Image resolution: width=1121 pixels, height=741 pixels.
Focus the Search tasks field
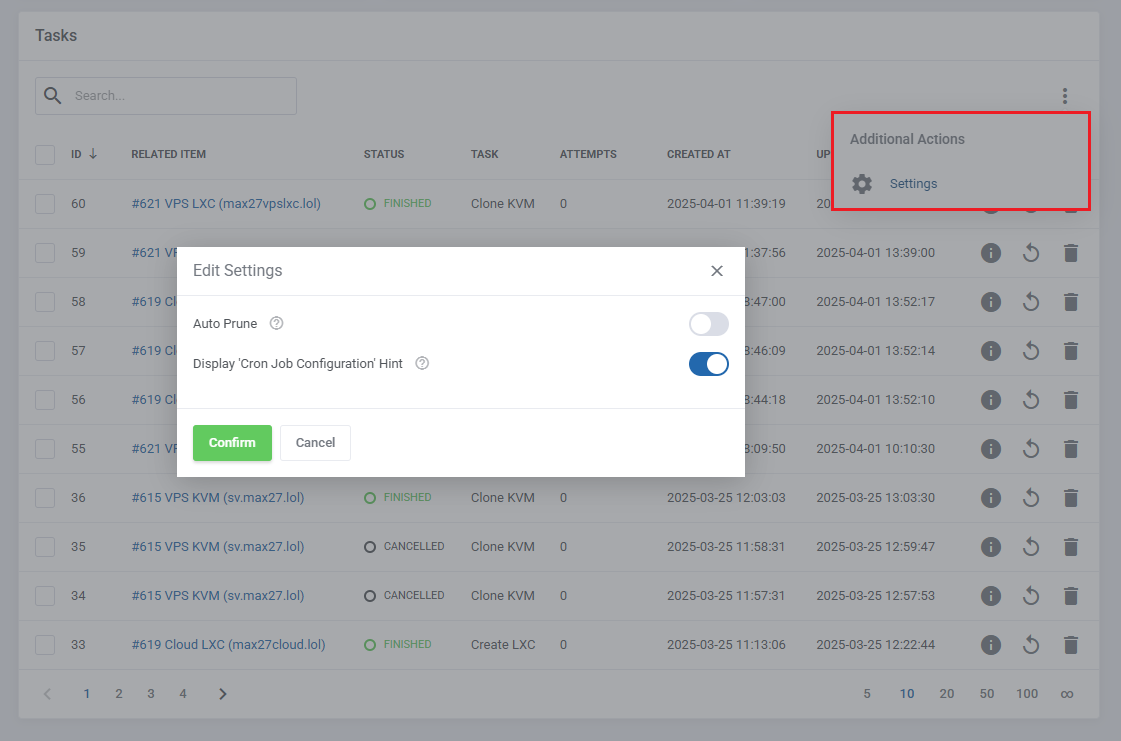[x=166, y=96]
